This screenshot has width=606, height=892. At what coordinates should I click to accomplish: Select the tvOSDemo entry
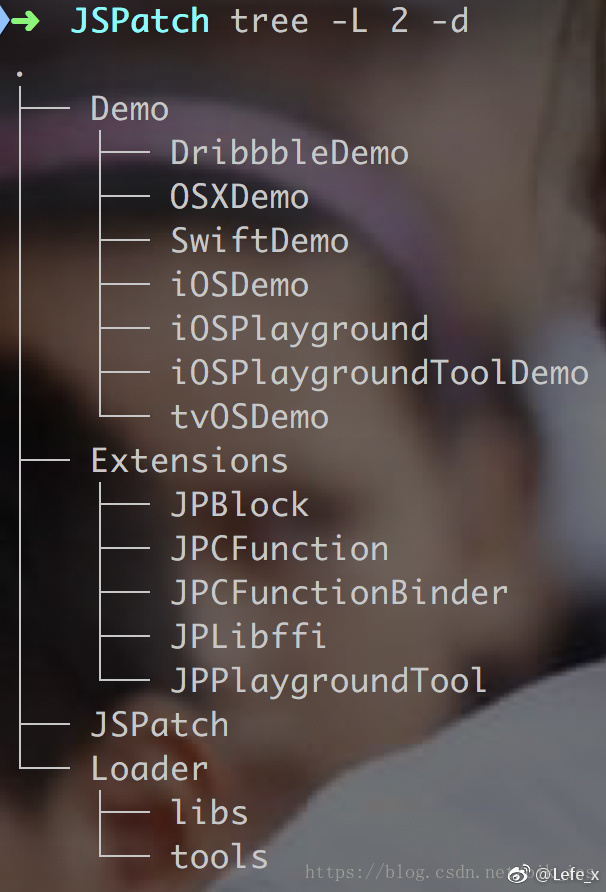pyautogui.click(x=250, y=417)
